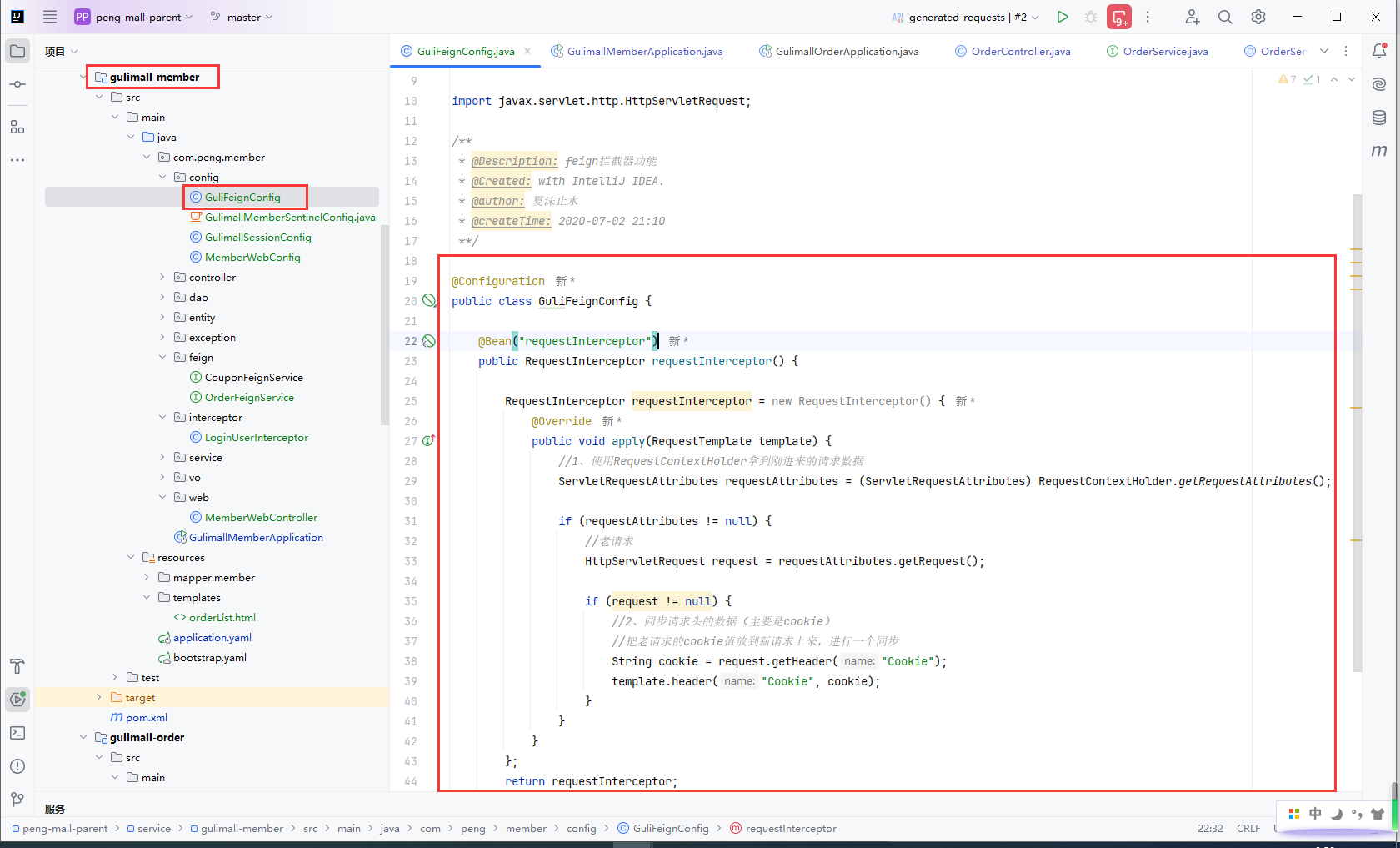Click cursor position 22:32 in status bar
The image size is (1400, 848).
pos(1210,828)
